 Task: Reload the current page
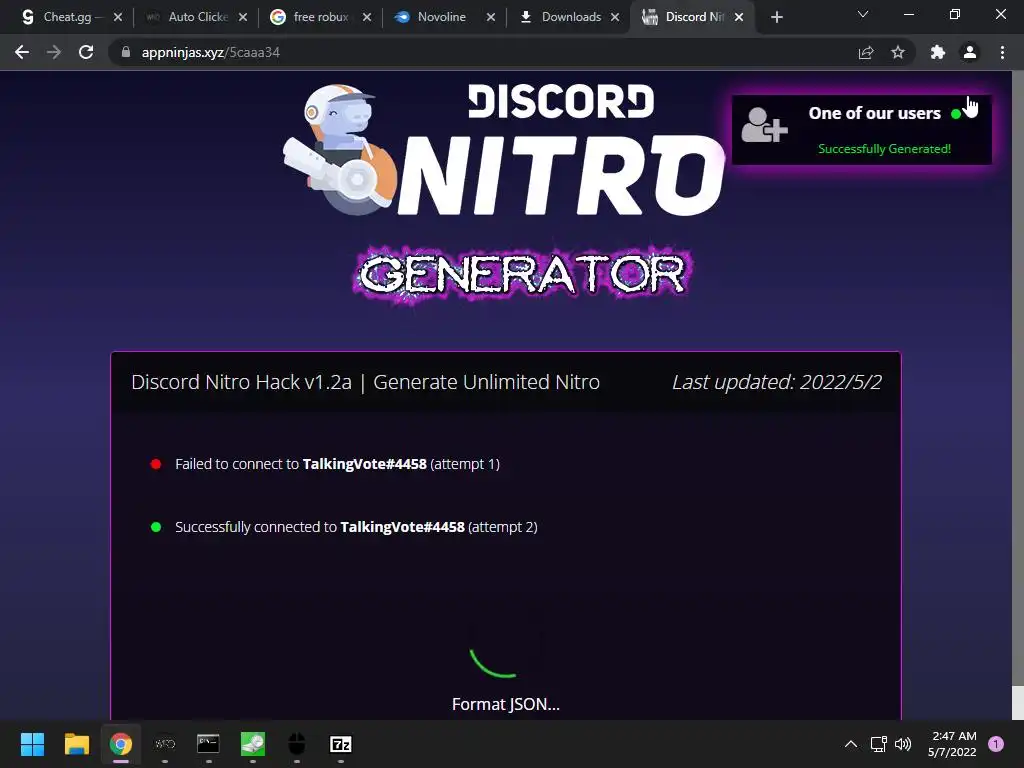tap(86, 52)
